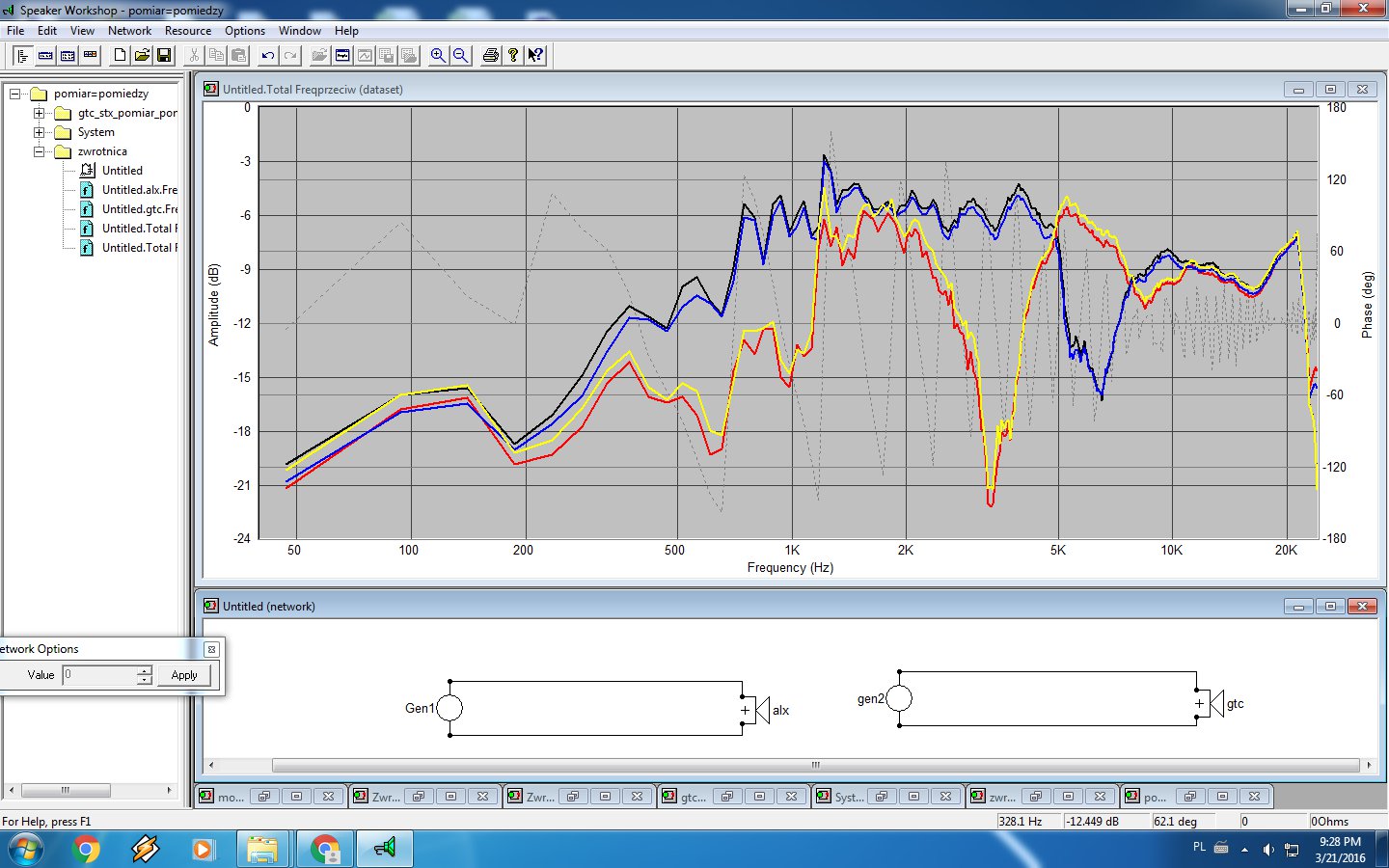Viewport: 1389px width, 868px height.
Task: Open the Edit menu
Action: [47, 31]
